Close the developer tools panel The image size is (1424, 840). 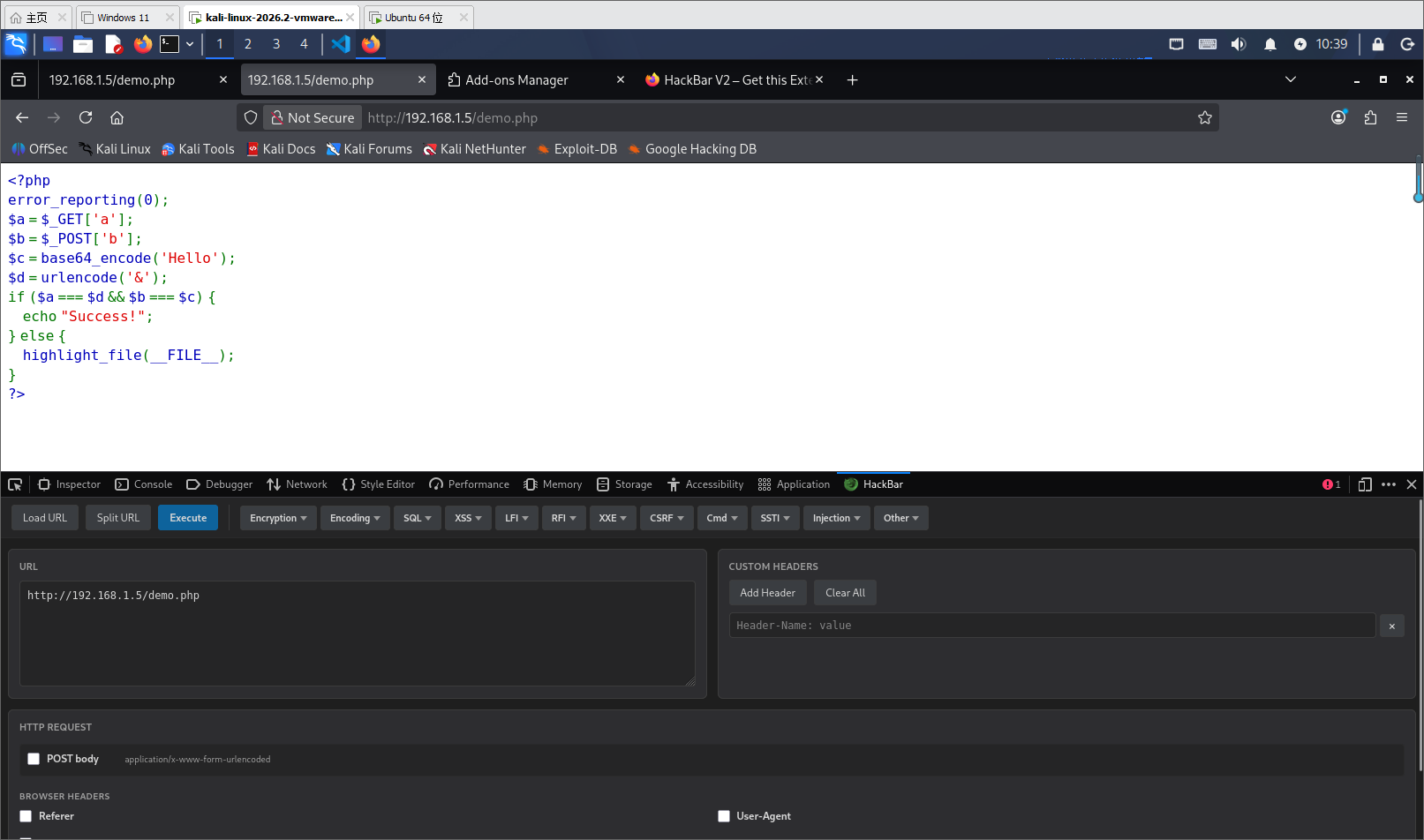1412,484
